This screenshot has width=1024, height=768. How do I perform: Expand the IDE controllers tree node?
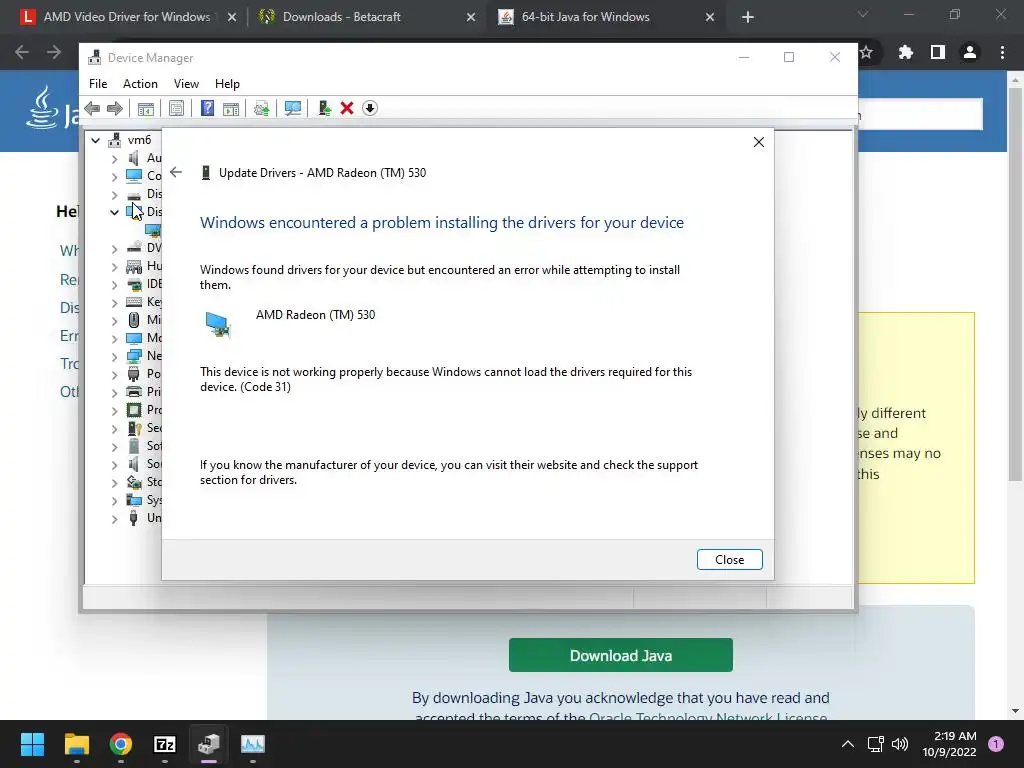(x=114, y=285)
